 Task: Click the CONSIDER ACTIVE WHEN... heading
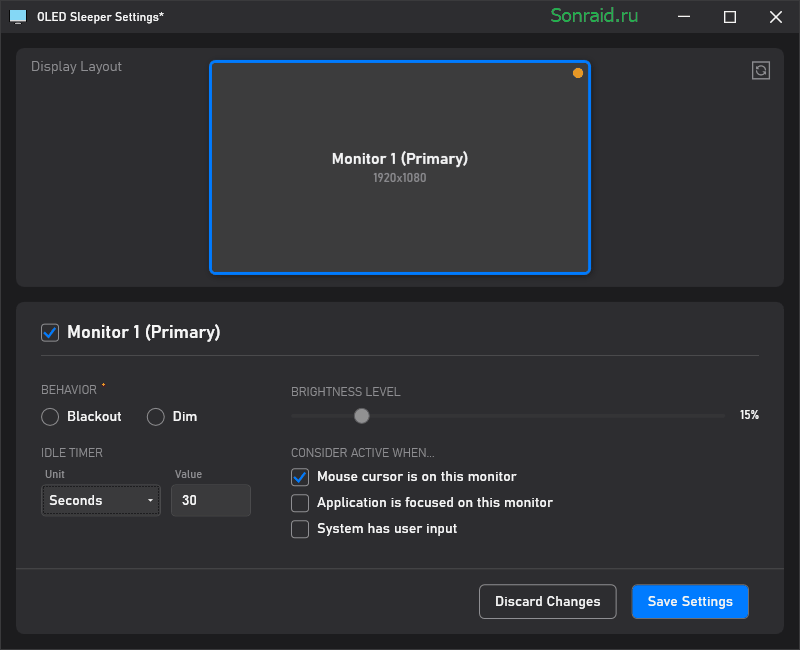click(x=363, y=453)
